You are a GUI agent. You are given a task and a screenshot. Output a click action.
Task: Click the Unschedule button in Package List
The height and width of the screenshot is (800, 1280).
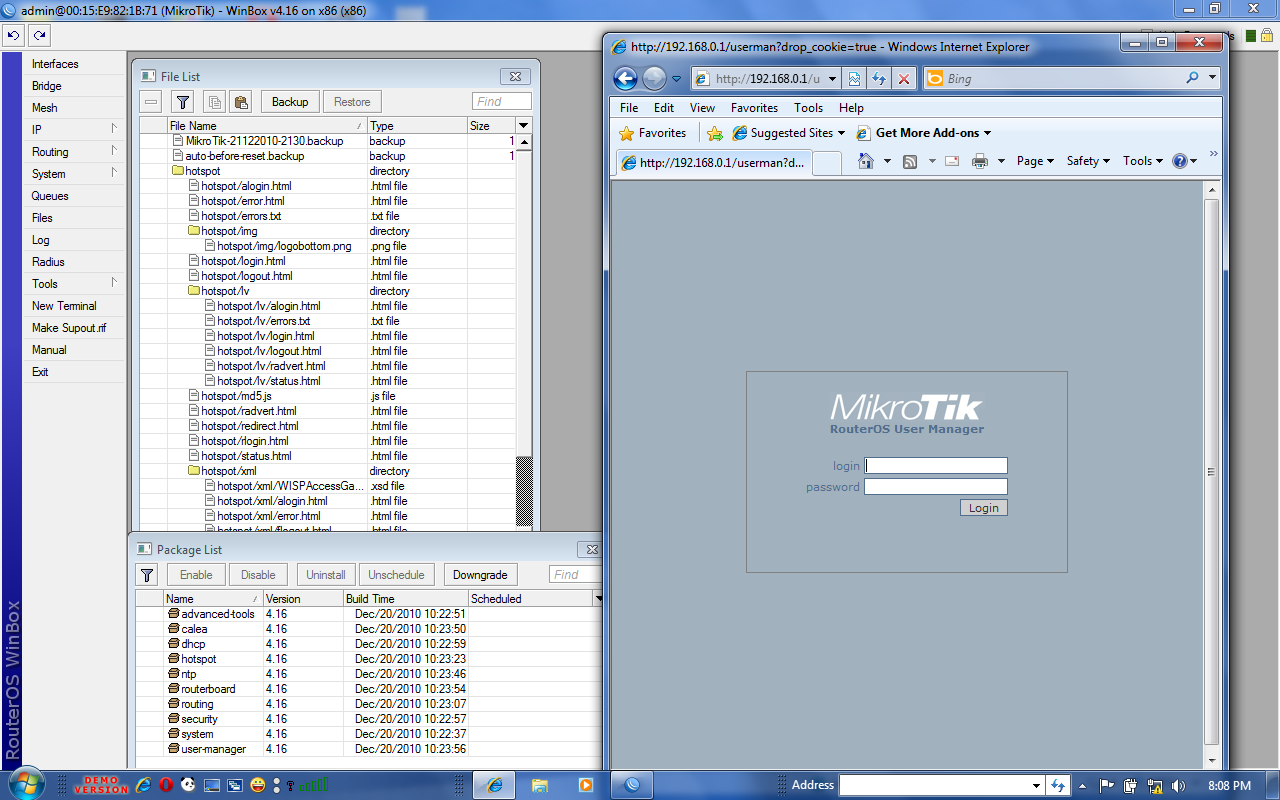tap(396, 575)
